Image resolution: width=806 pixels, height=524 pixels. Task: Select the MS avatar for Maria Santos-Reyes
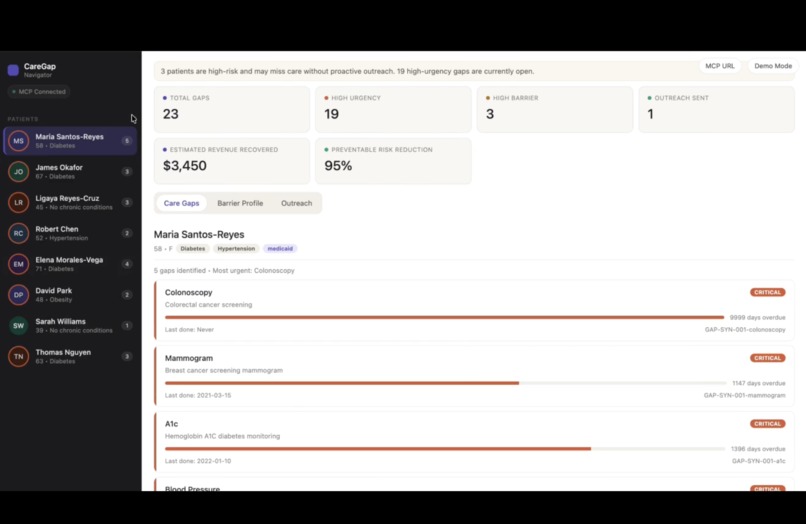19,141
